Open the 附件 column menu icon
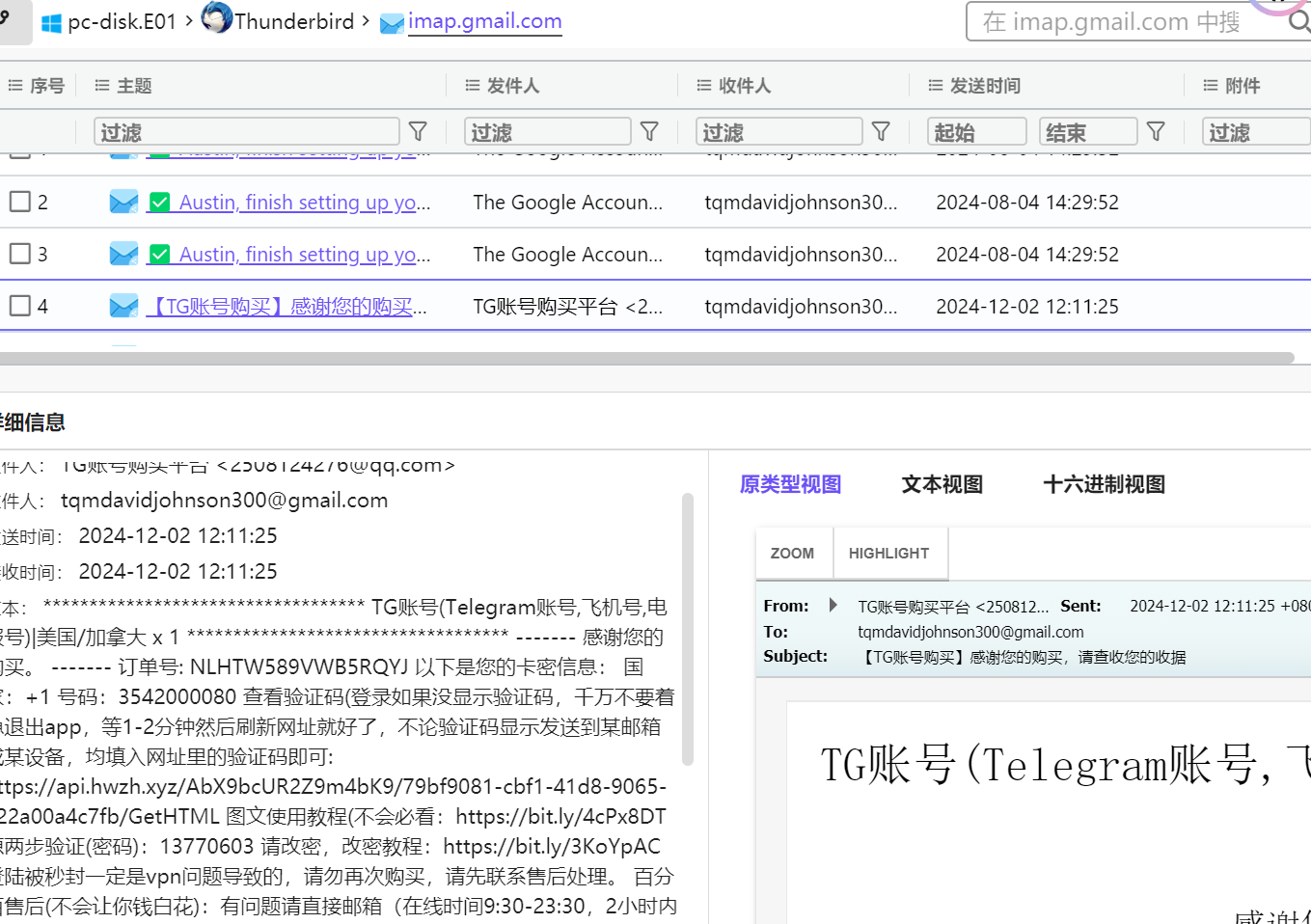 (1211, 86)
